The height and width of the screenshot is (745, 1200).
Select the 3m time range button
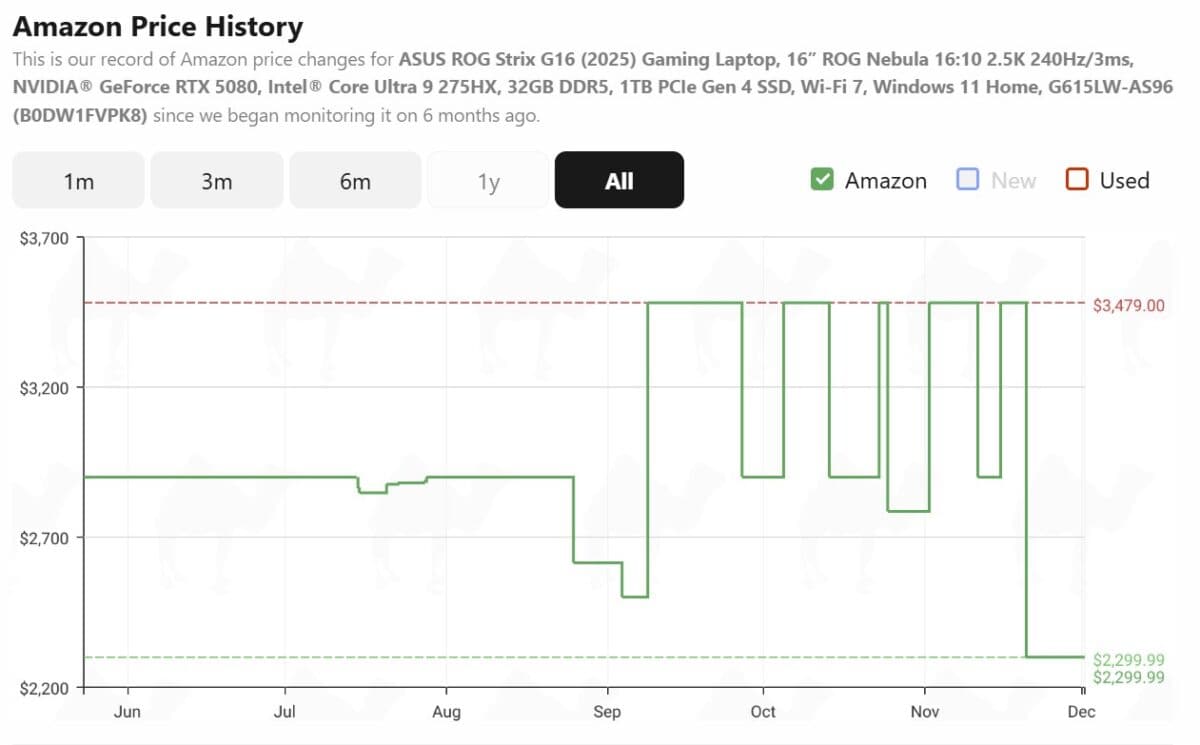217,180
